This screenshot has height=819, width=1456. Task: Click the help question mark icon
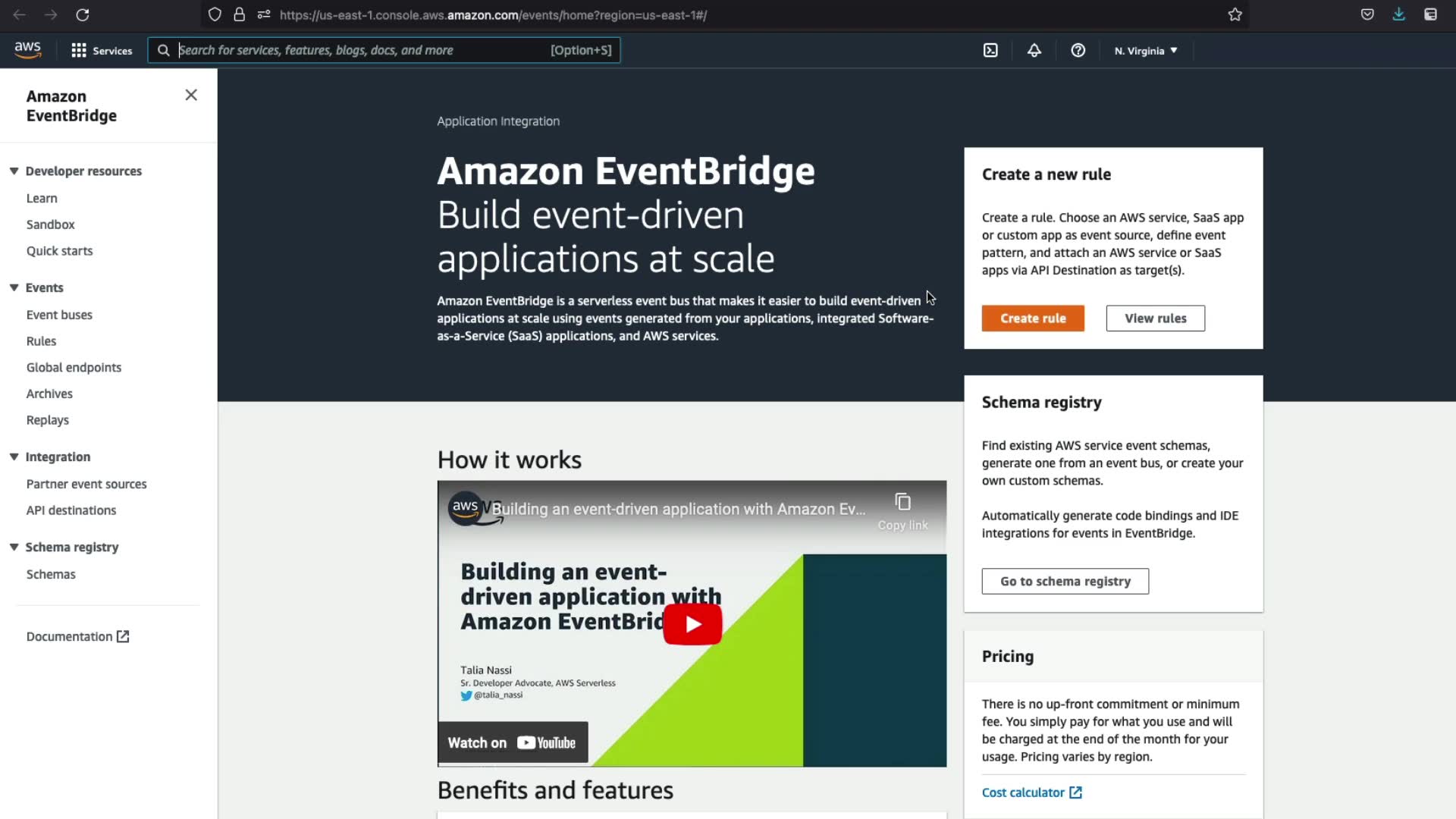pos(1078,50)
